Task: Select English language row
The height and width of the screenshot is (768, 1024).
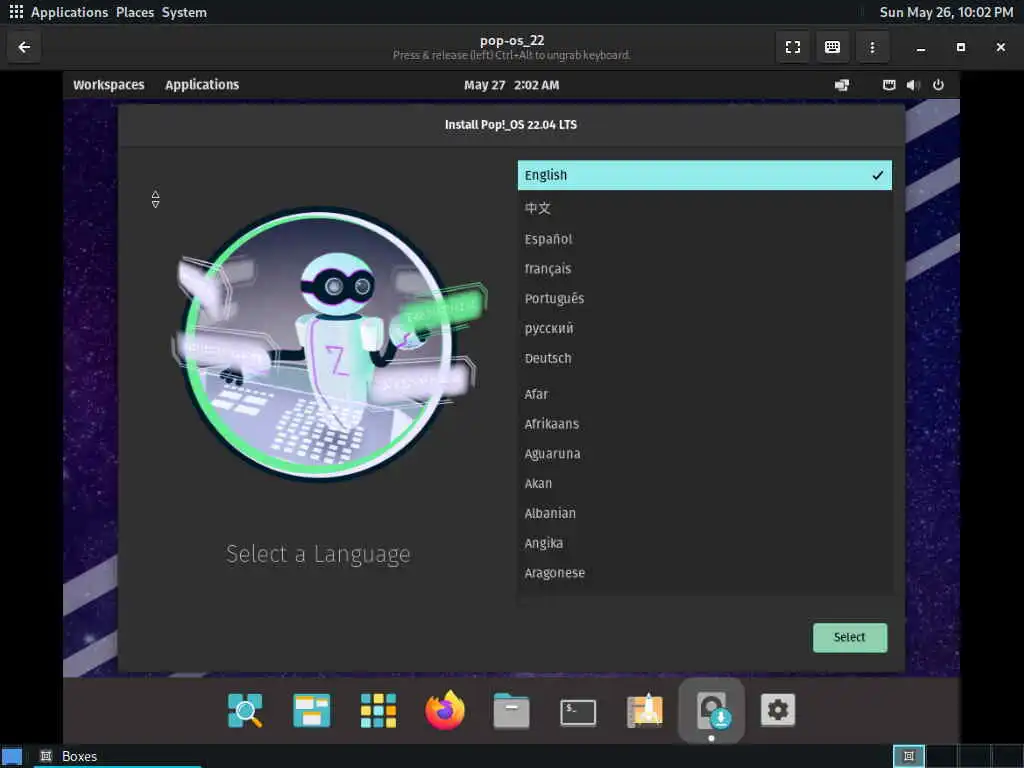Action: [x=705, y=175]
